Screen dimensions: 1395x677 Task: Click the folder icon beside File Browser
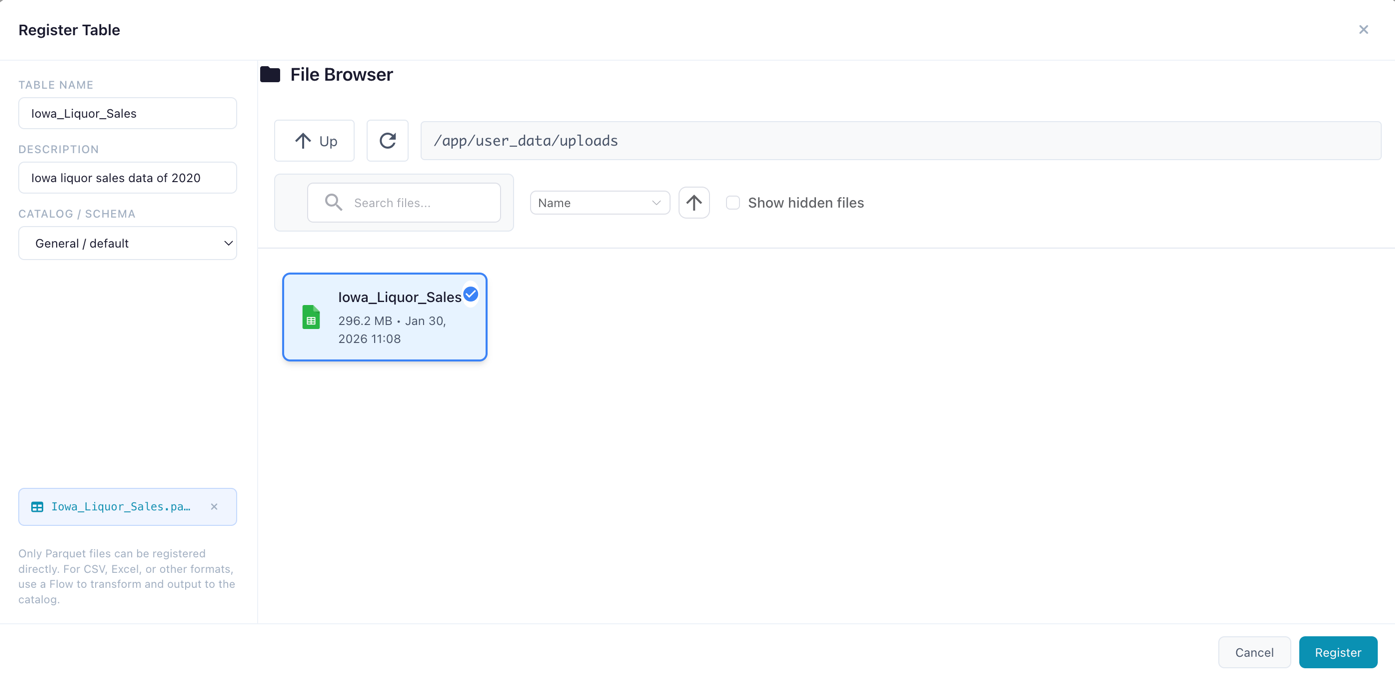270,75
